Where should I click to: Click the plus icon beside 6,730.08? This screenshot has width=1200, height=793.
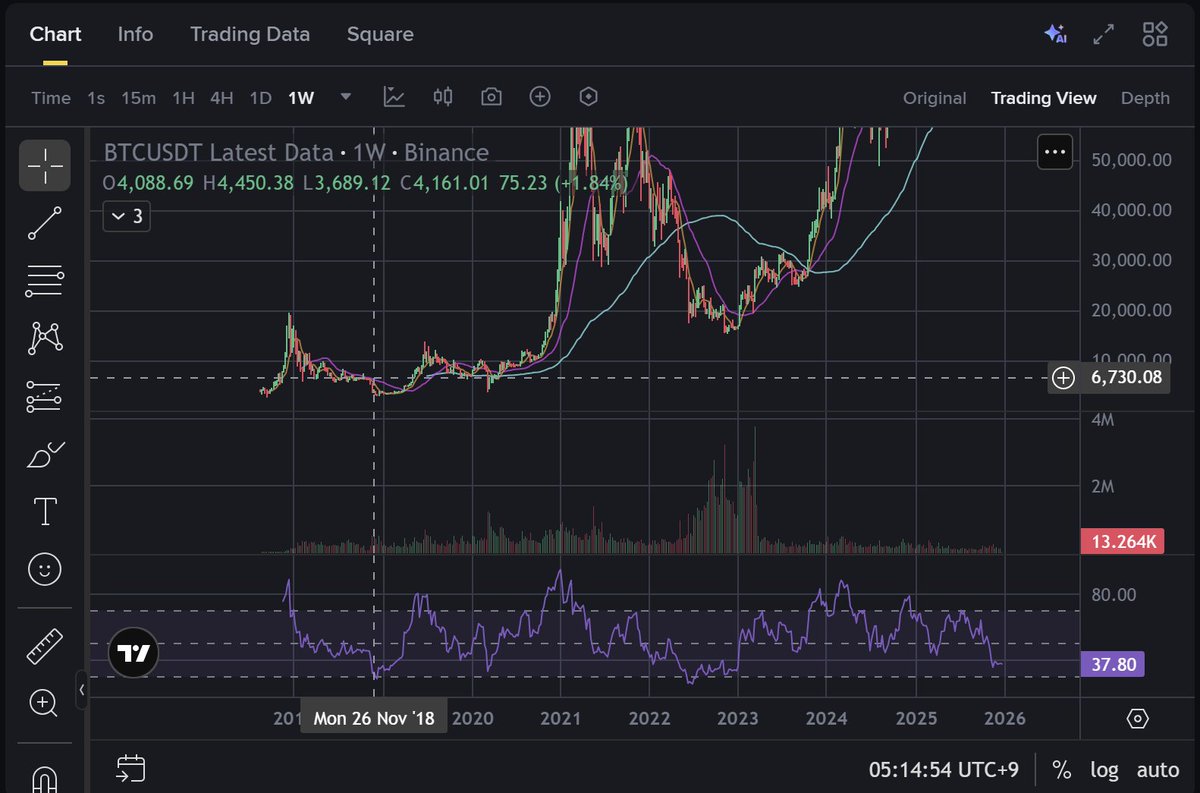pyautogui.click(x=1064, y=378)
